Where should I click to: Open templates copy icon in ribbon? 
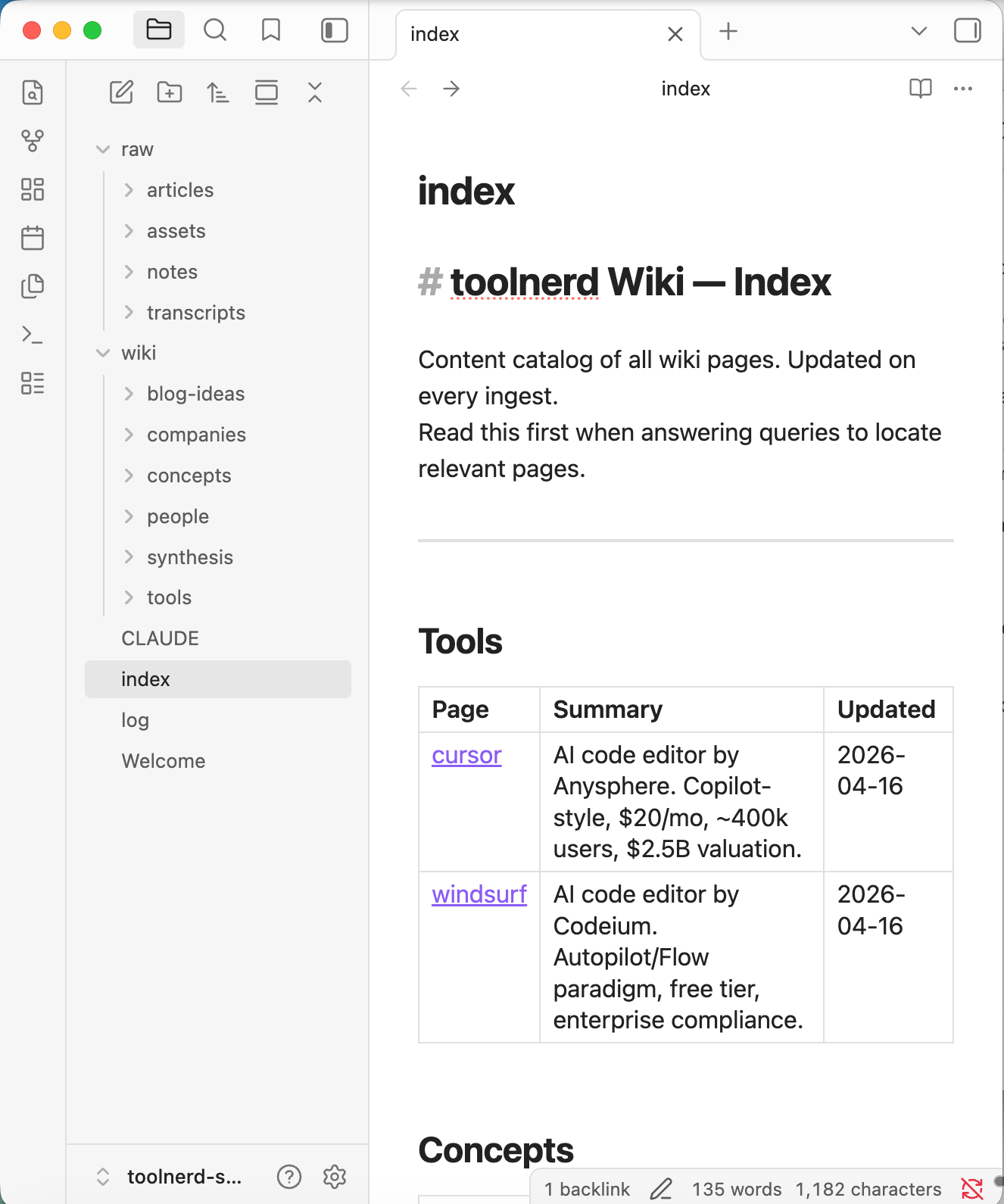click(33, 286)
